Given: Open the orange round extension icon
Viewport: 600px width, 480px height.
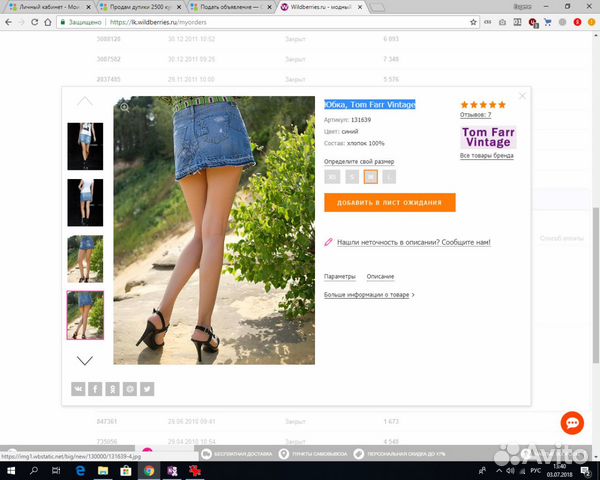Looking at the screenshot, I should (x=592, y=22).
